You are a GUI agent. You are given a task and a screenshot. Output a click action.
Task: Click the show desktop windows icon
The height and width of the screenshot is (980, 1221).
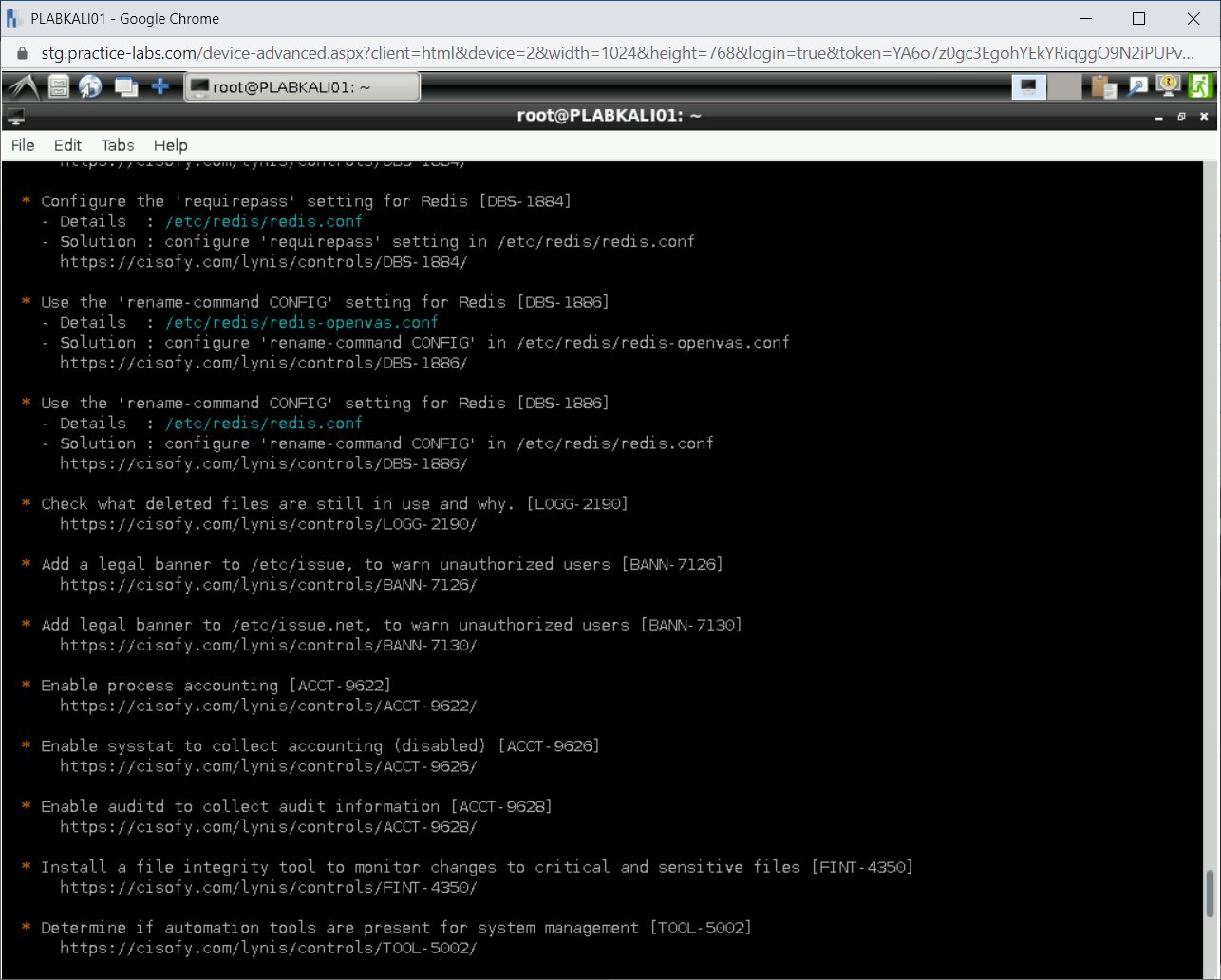[125, 87]
